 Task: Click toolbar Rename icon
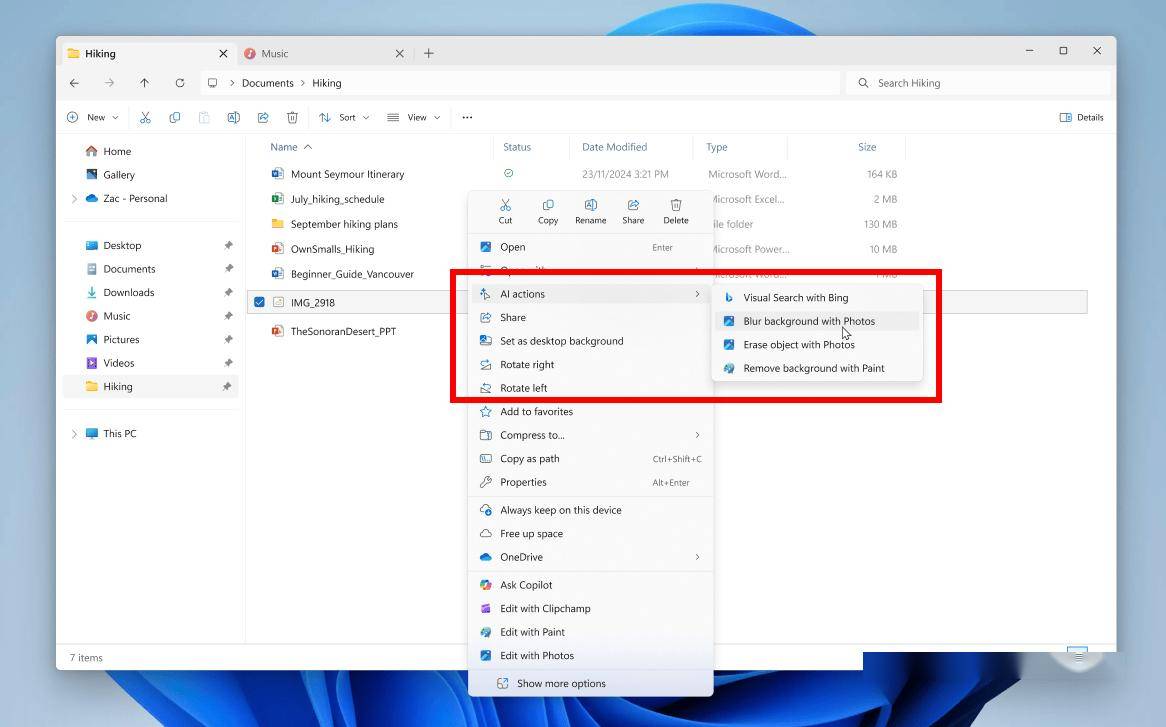(x=233, y=117)
